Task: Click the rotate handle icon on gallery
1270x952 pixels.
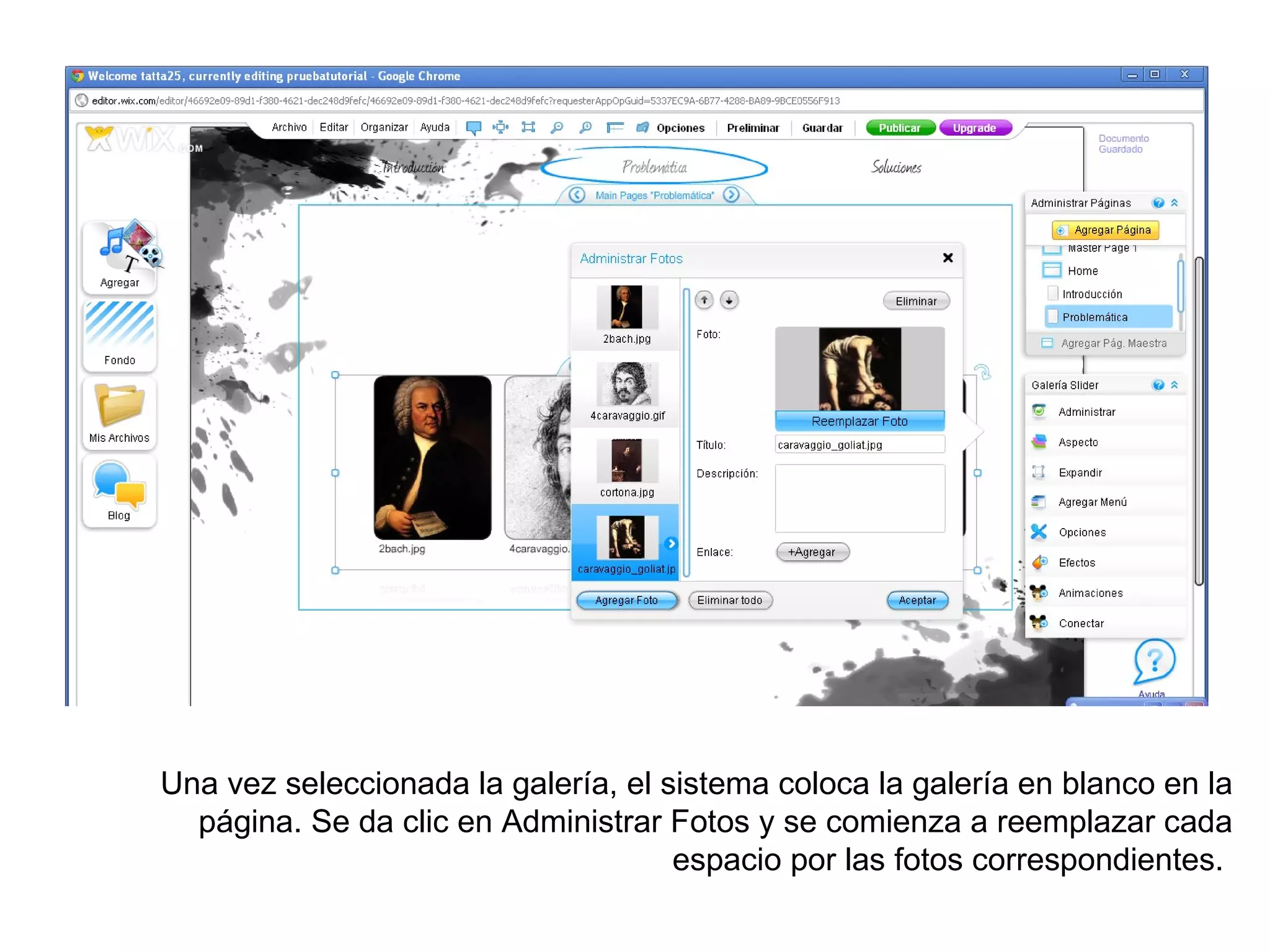Action: click(984, 372)
